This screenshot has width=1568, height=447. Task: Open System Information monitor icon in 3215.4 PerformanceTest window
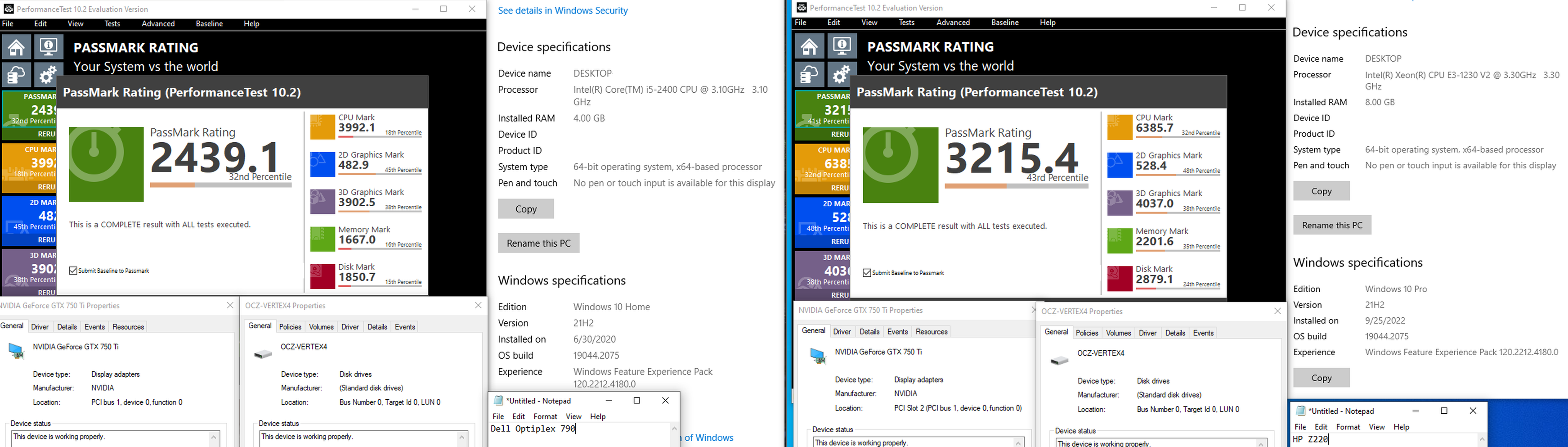(842, 46)
